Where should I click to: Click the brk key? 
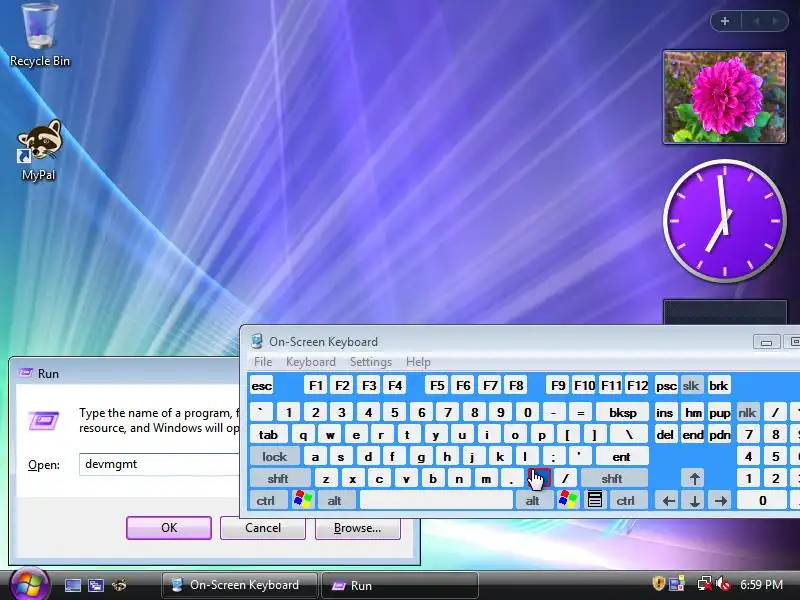click(x=718, y=385)
